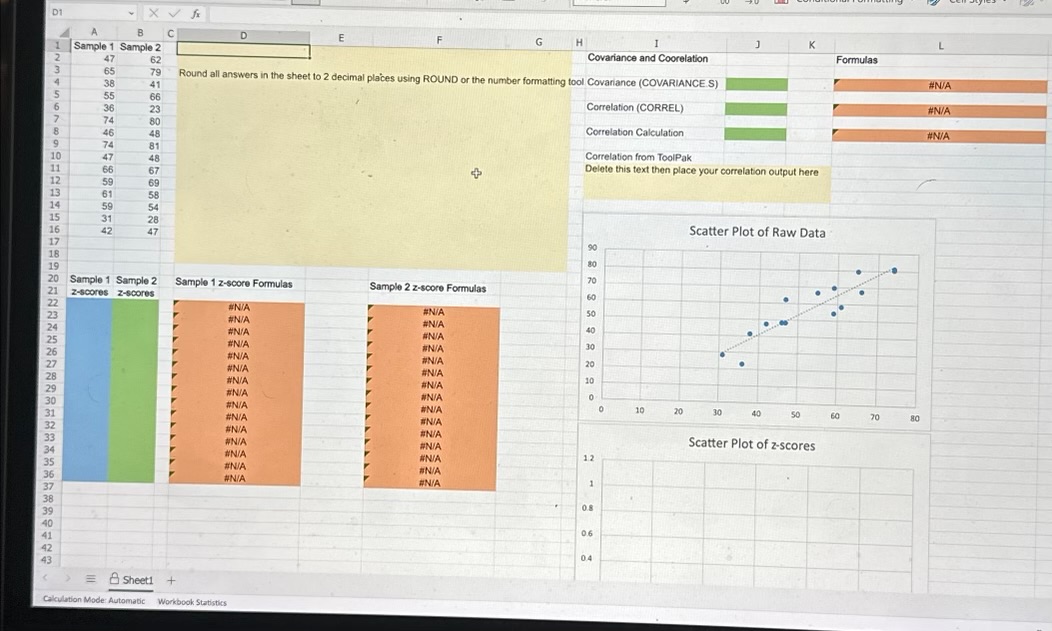Click orange #N/A cell in Correlation (CORREL) row

tap(939, 111)
